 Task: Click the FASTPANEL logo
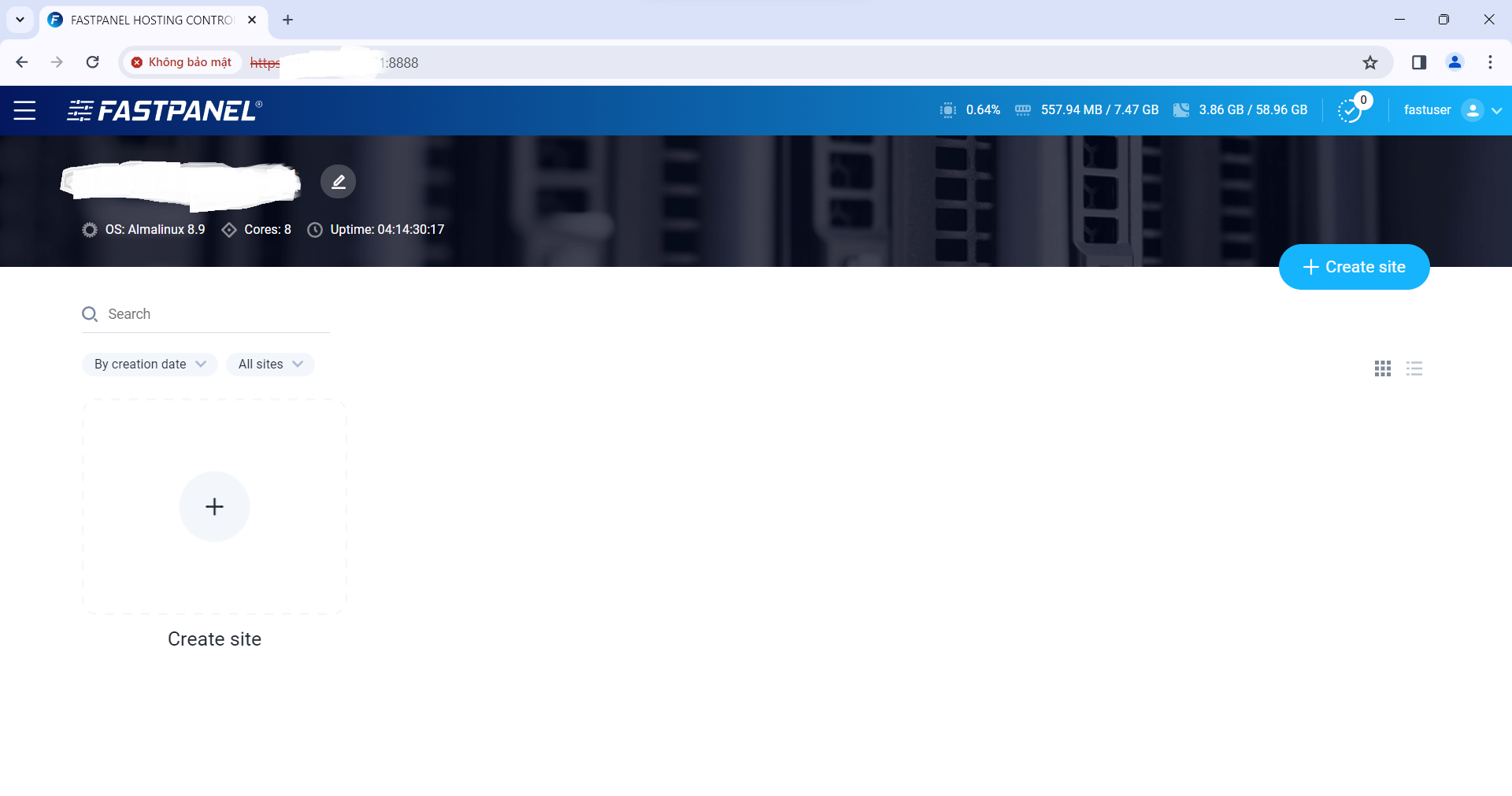click(165, 111)
